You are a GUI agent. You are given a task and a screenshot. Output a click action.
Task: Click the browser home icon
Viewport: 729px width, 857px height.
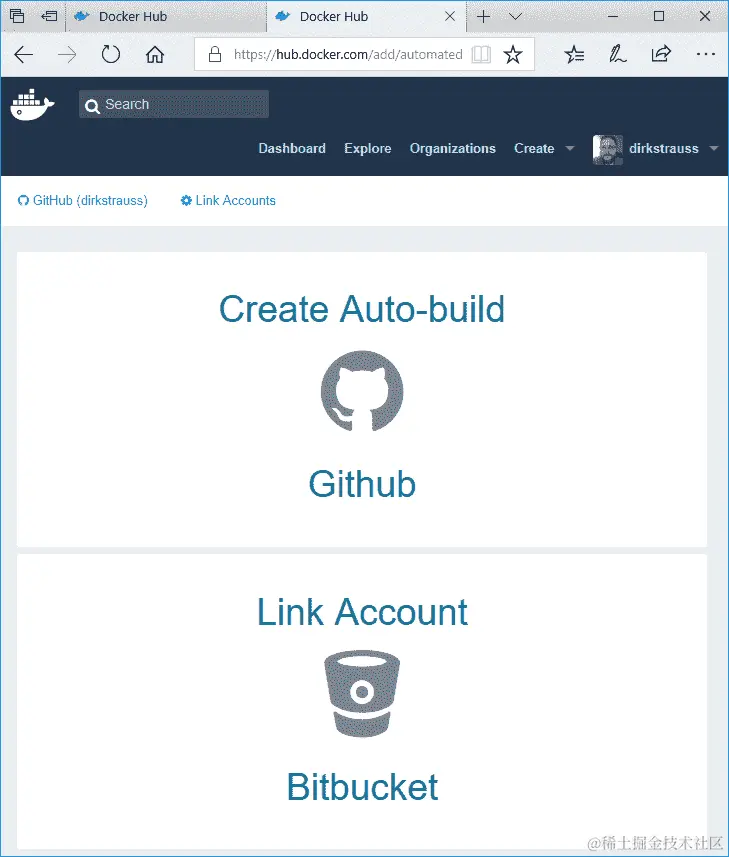(155, 54)
